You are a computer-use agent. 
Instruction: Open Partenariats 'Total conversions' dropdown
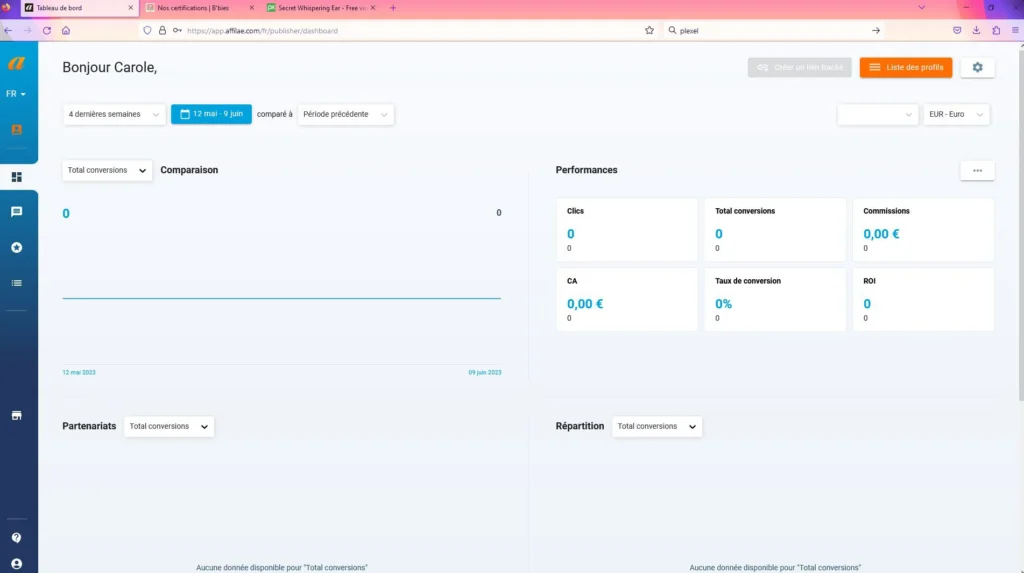point(168,426)
